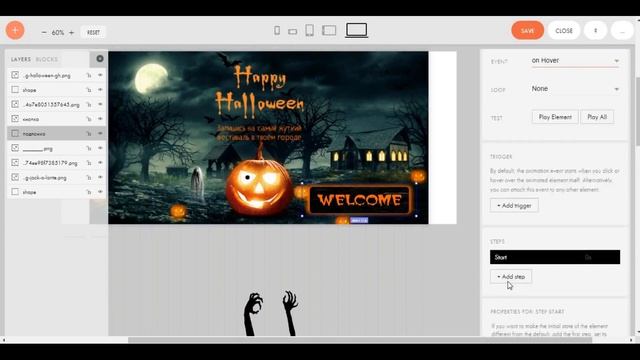The width and height of the screenshot is (640, 360).
Task: Zoom out with the minus icon
Action: [x=44, y=32]
